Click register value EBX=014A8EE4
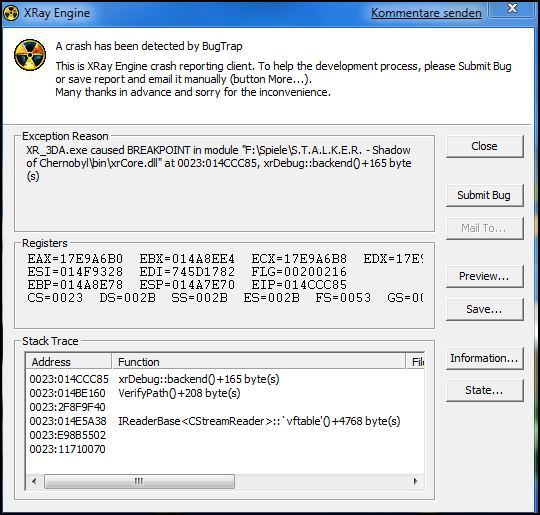Image resolution: width=540 pixels, height=515 pixels. point(187,259)
